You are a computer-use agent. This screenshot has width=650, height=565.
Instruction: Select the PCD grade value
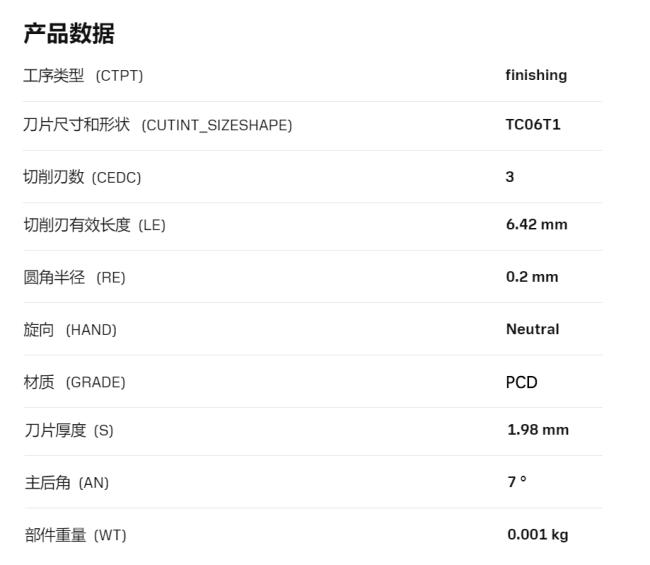(x=521, y=382)
